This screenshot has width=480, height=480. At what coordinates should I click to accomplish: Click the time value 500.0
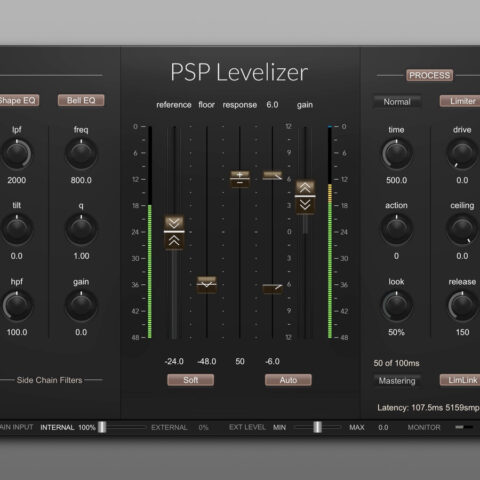click(396, 180)
